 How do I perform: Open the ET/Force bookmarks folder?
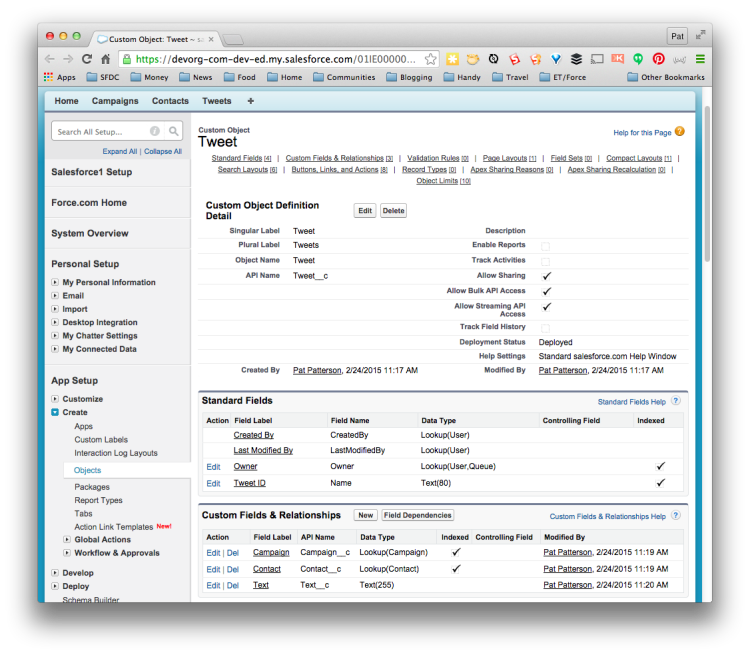pos(562,77)
